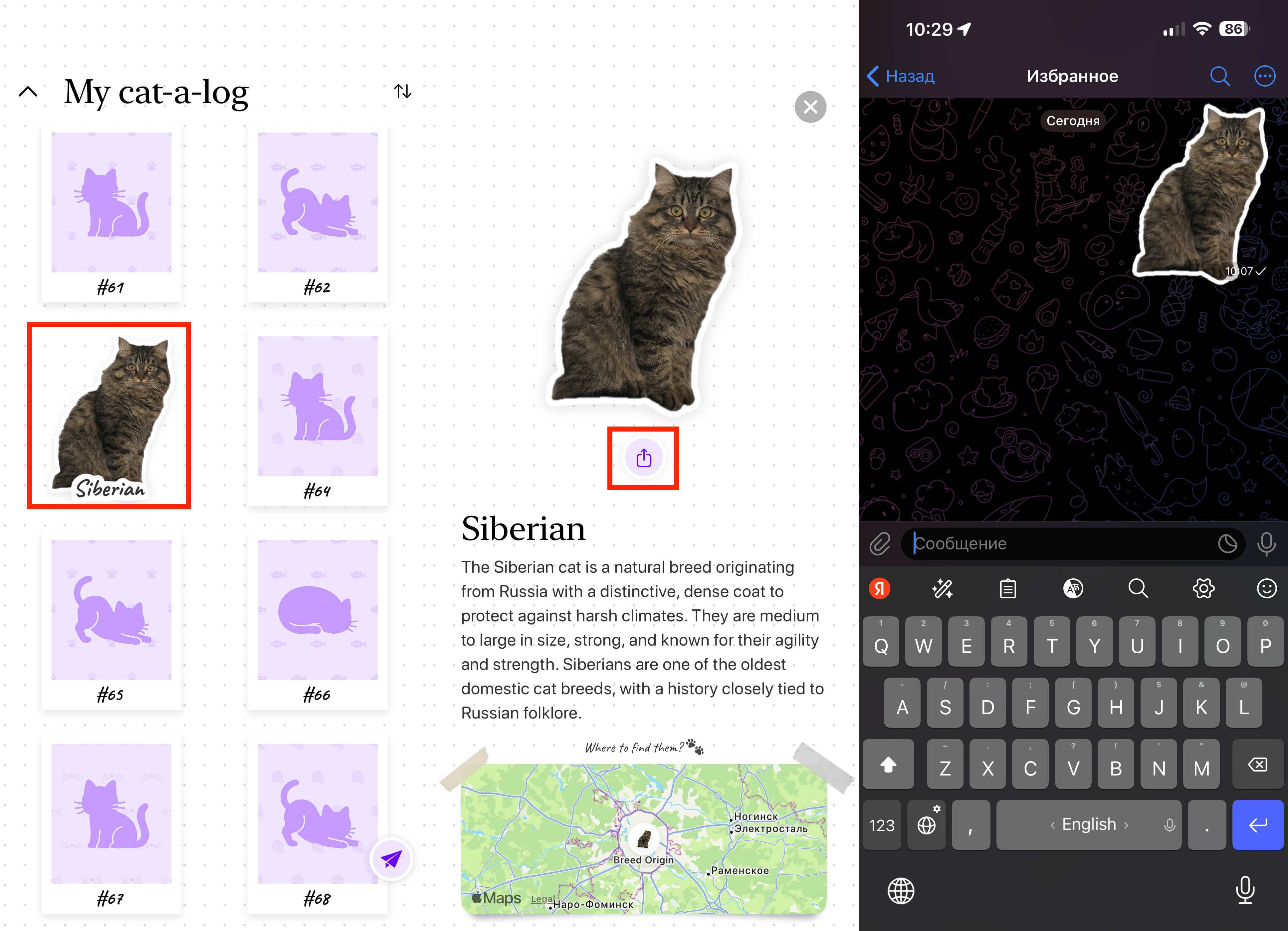Screen dimensions: 1288x931
Task: Tap the purple paper plane send button
Action: (x=391, y=858)
